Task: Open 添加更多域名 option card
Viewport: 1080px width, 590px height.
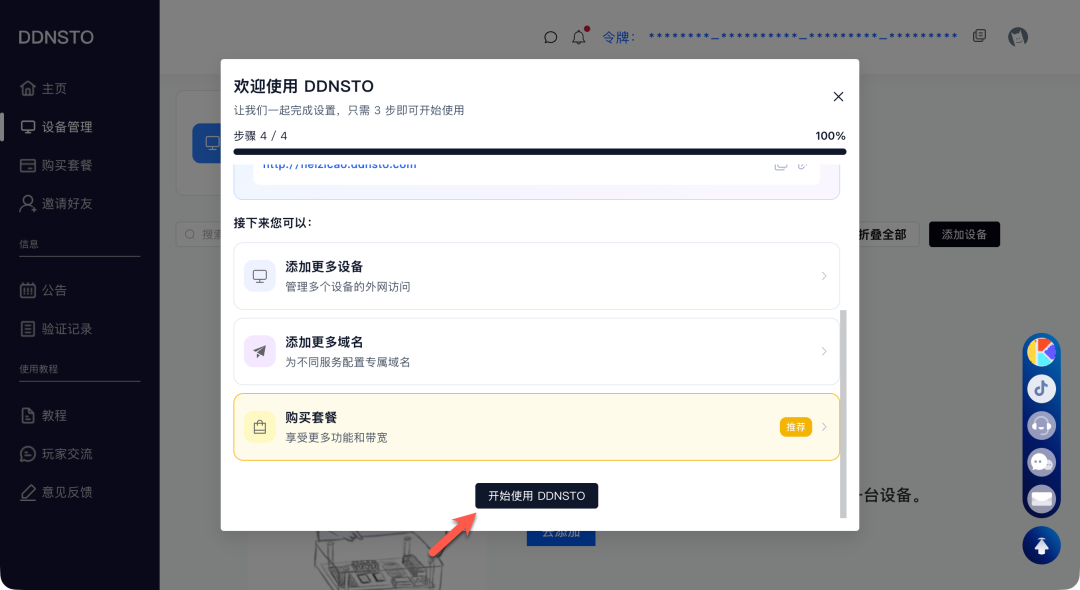Action: tap(536, 351)
